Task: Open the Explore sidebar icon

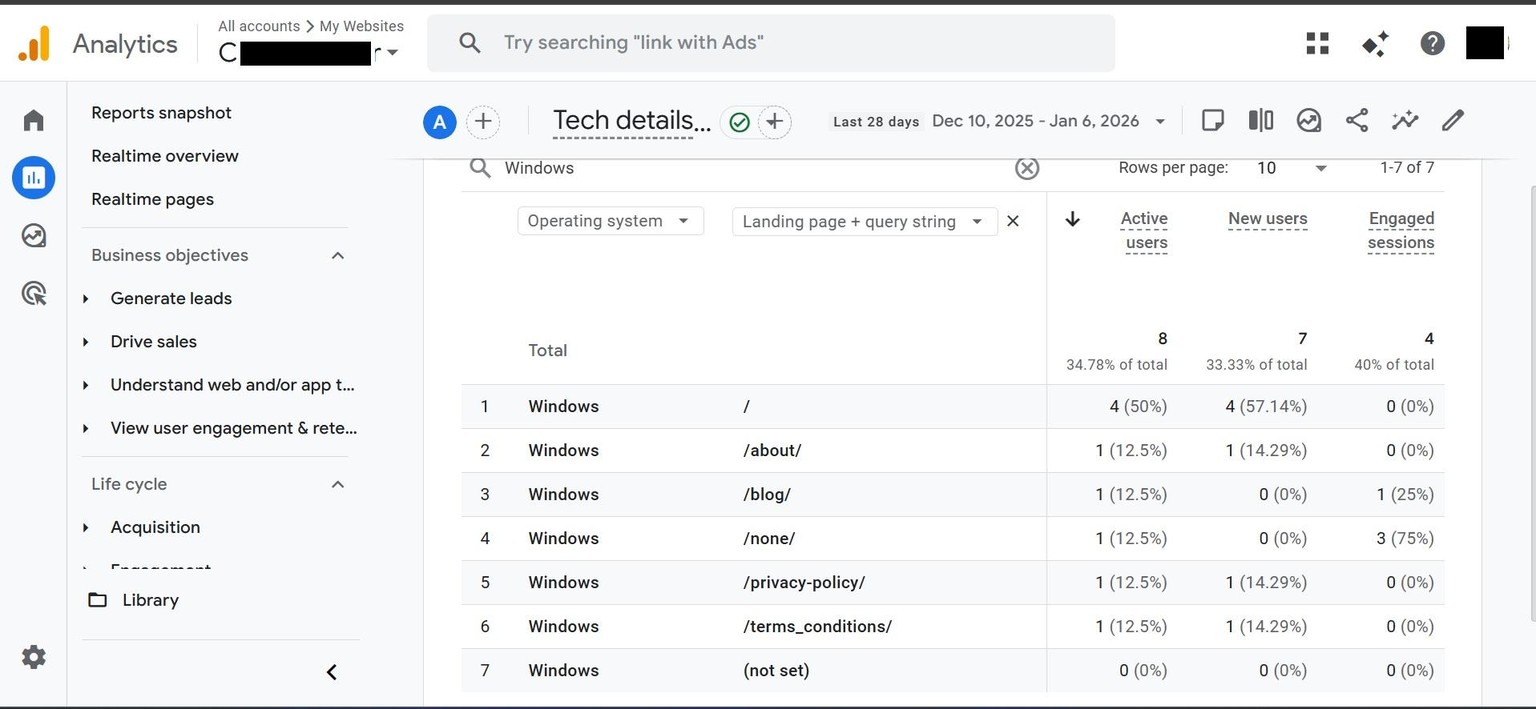Action: pos(34,236)
